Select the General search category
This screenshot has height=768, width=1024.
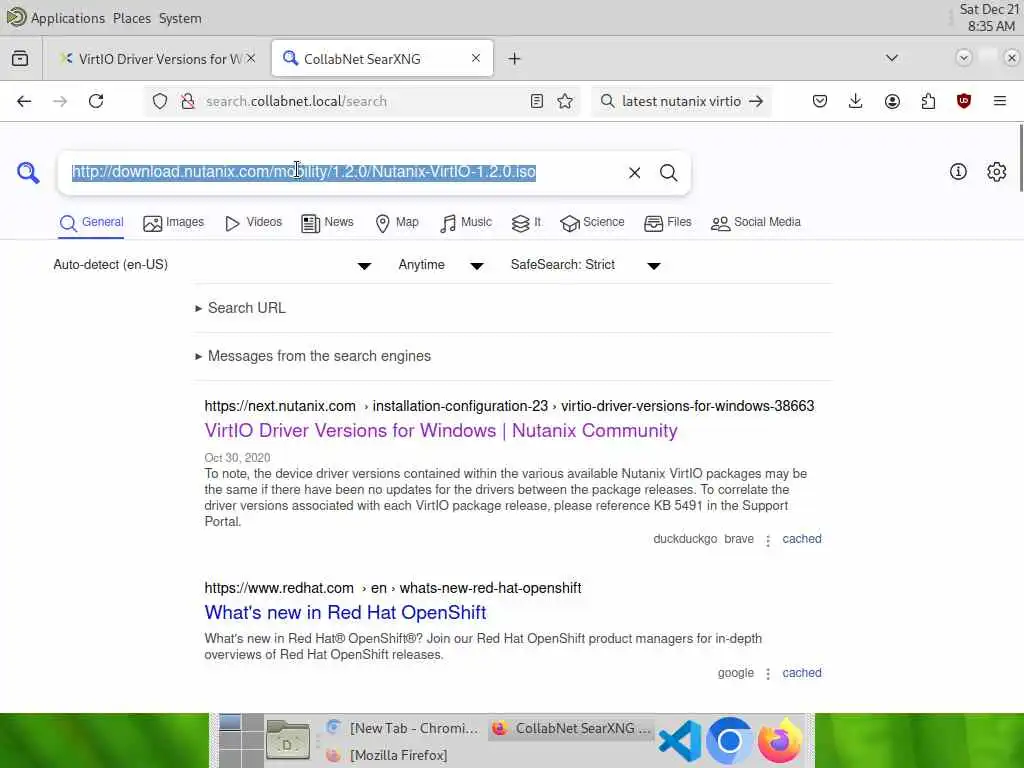[x=91, y=223]
